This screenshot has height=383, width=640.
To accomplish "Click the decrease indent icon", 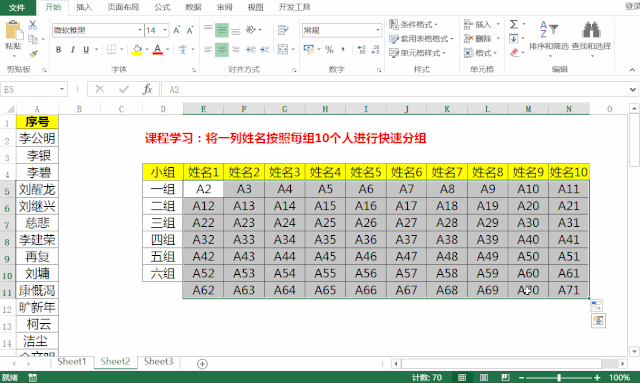I will [251, 50].
